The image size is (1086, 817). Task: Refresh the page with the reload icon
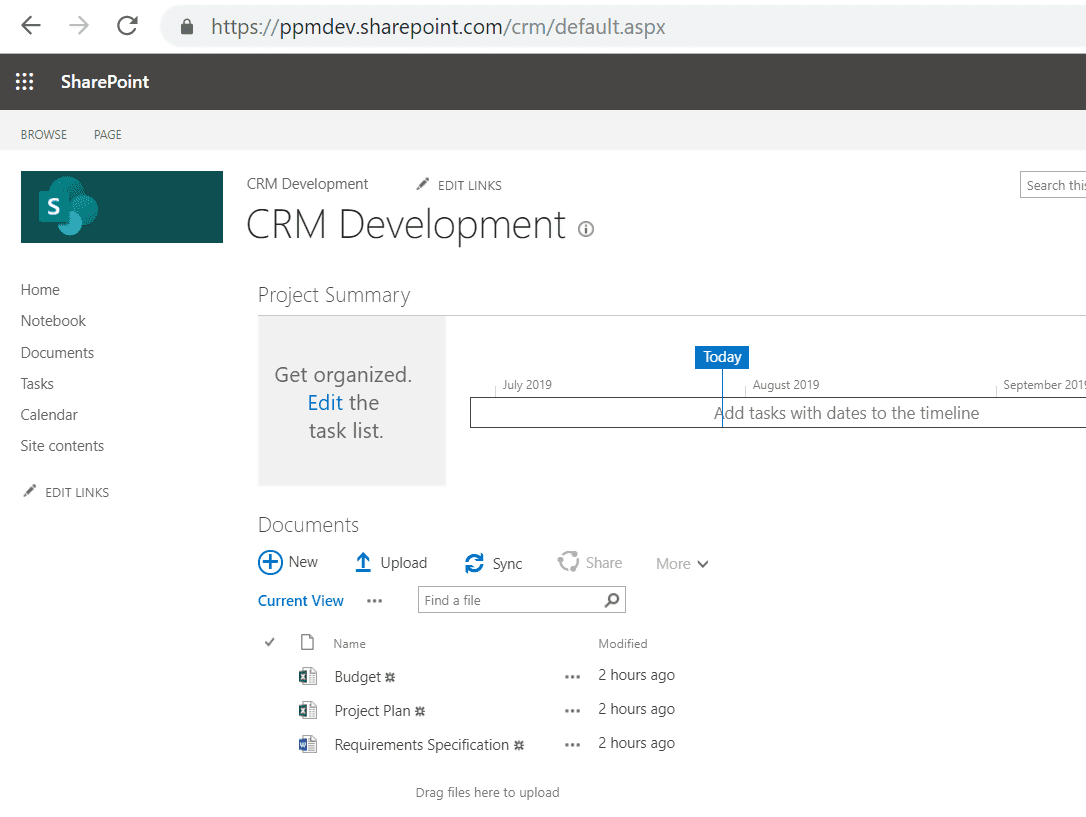127,25
